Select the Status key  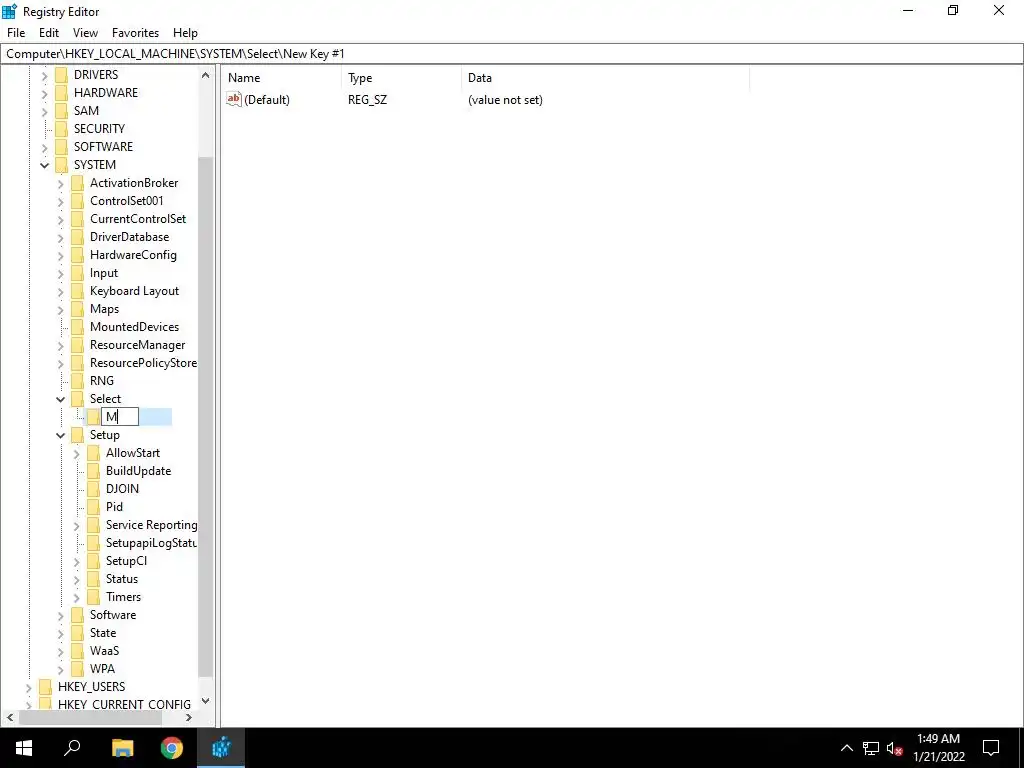point(121,579)
